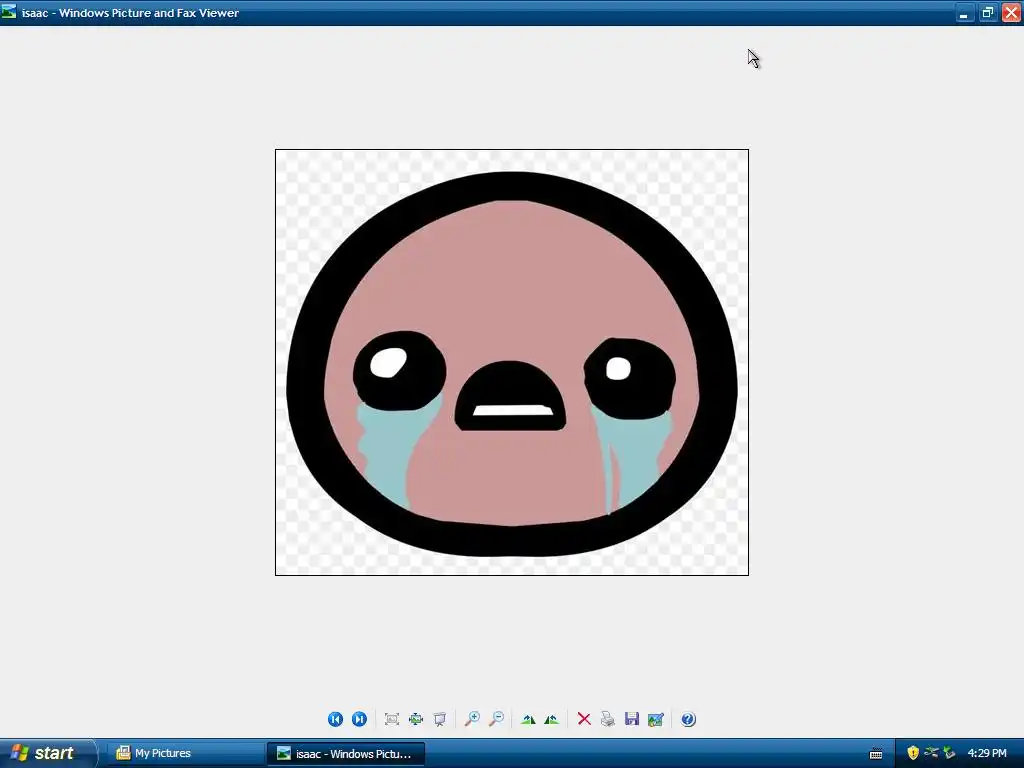Click the 4:29 PM clock
Viewport: 1024px width, 768px height.
[x=987, y=753]
